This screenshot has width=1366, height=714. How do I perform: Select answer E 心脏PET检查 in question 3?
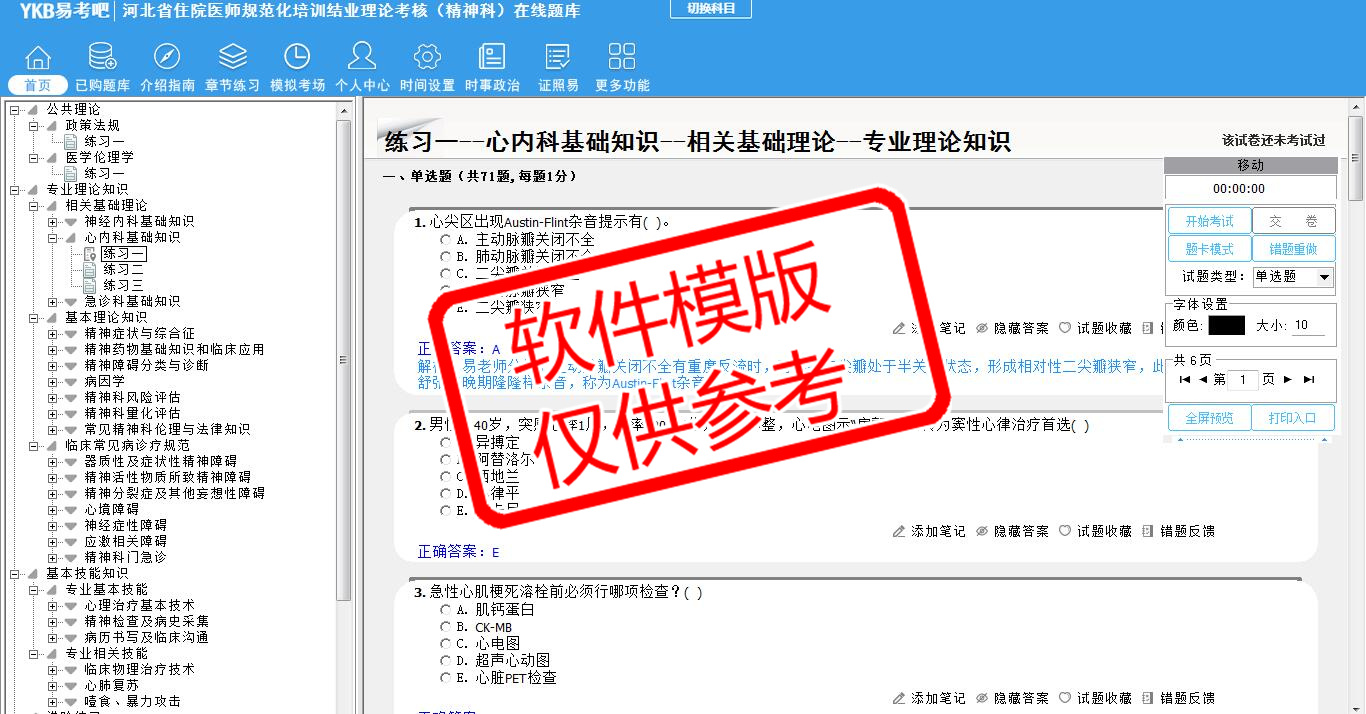click(x=446, y=678)
